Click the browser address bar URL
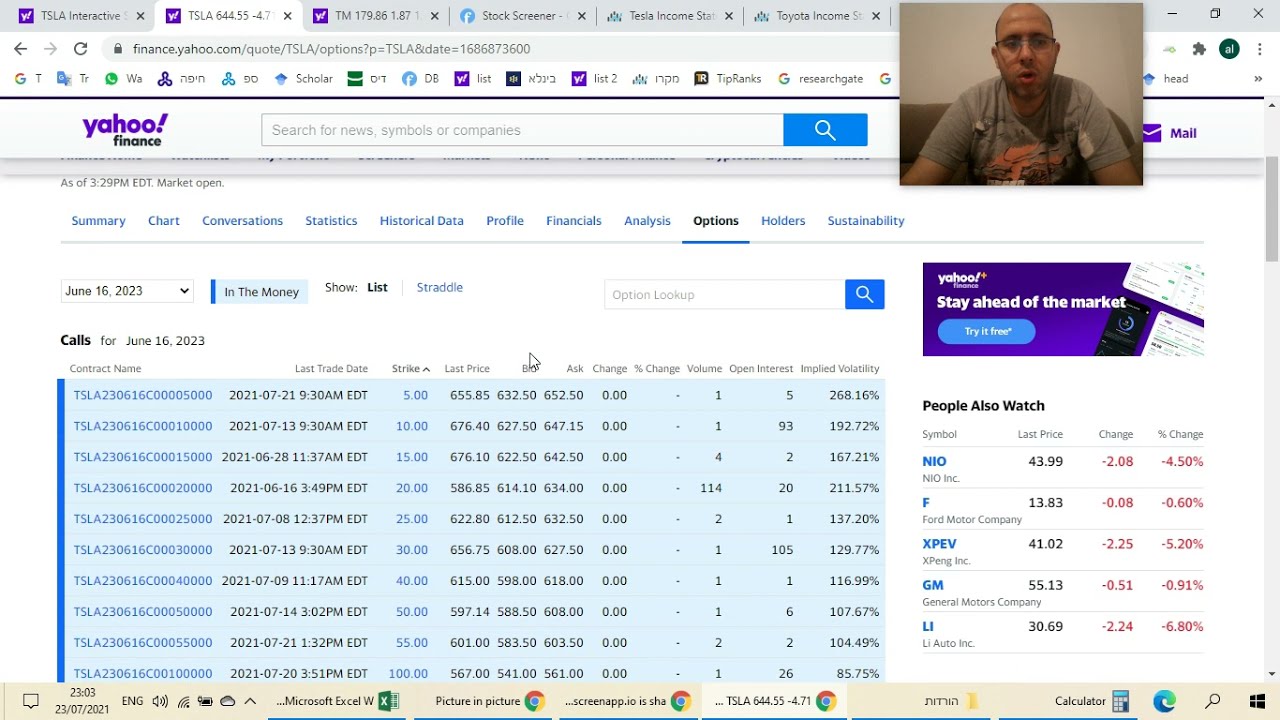The image size is (1280, 720). pyautogui.click(x=331, y=49)
